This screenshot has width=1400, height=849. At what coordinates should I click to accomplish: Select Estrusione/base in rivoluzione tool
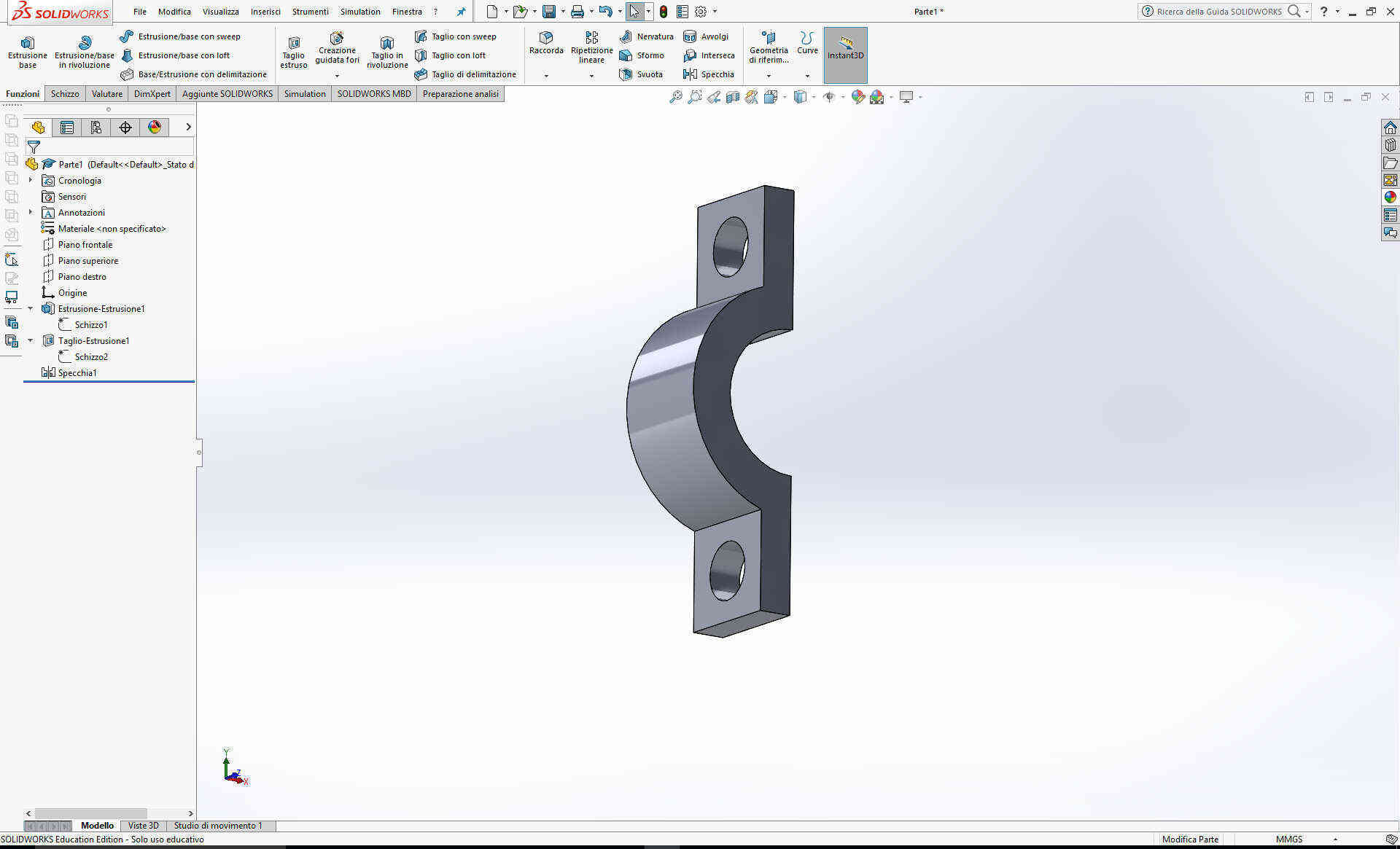tap(85, 52)
